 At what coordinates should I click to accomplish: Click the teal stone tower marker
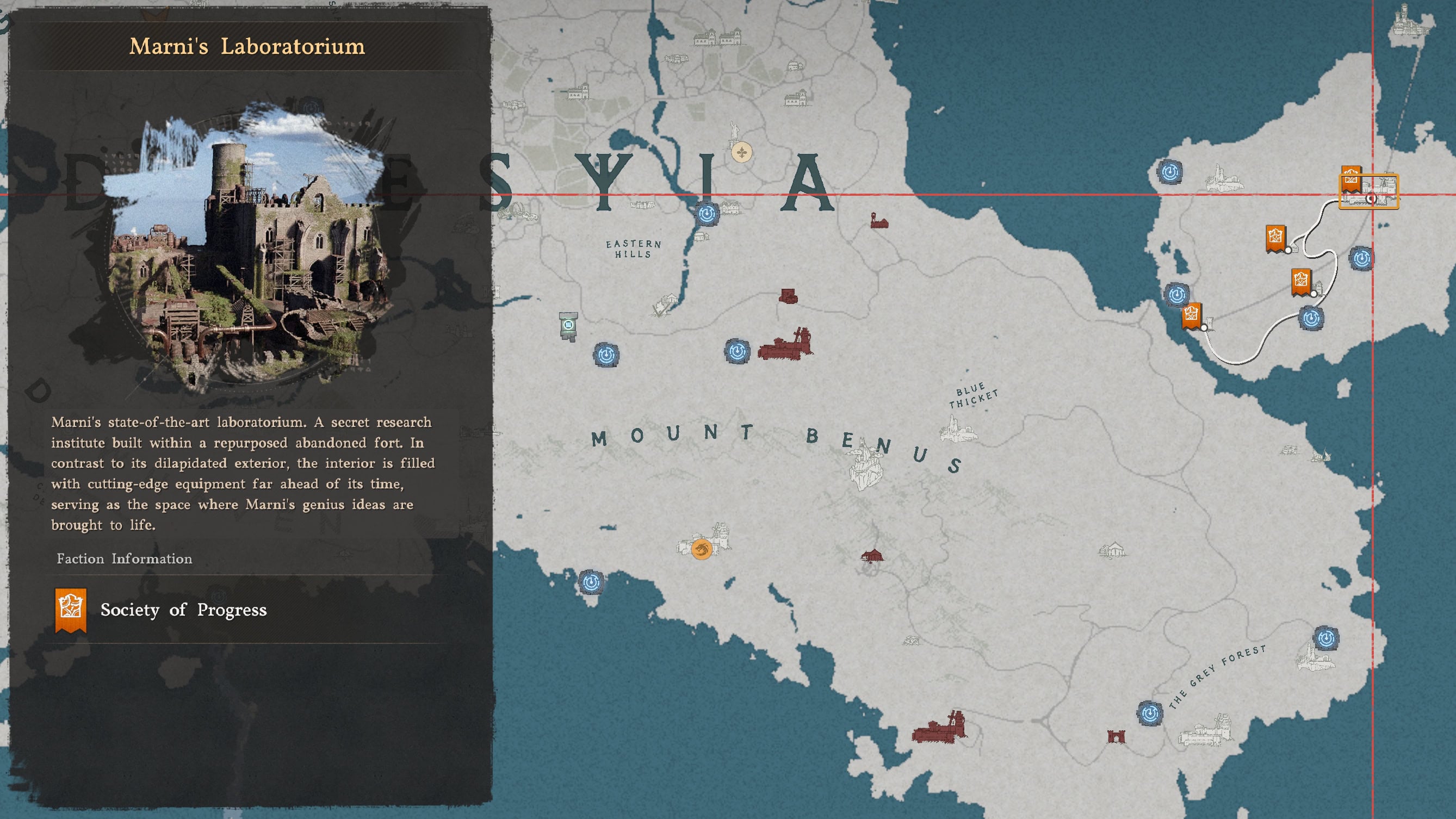[568, 326]
